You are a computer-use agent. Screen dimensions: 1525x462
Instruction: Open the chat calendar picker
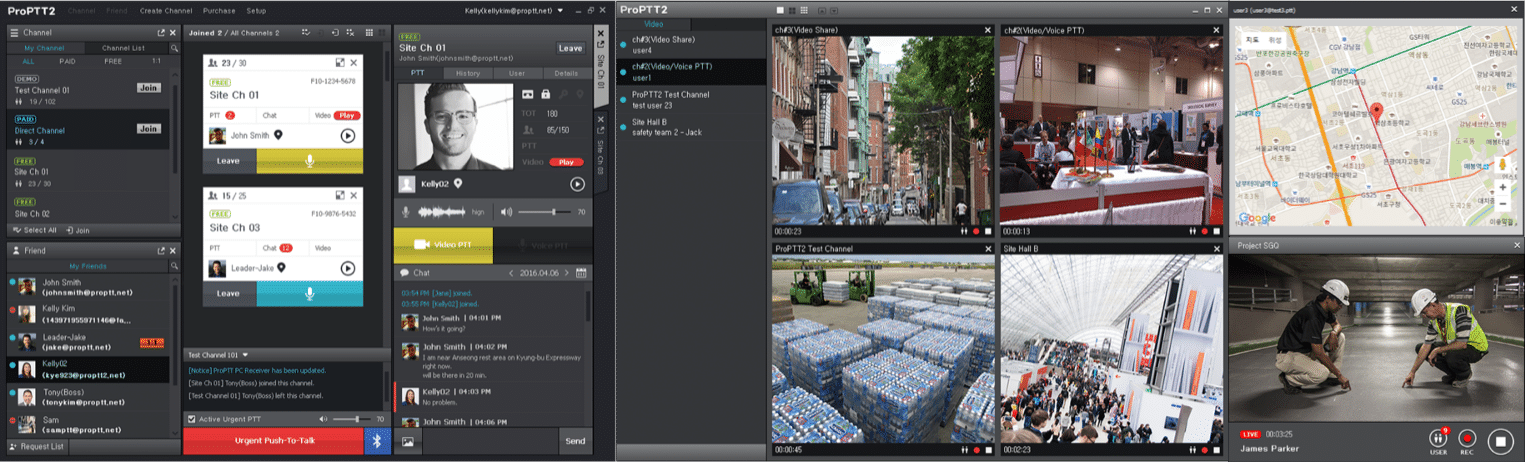coord(581,272)
